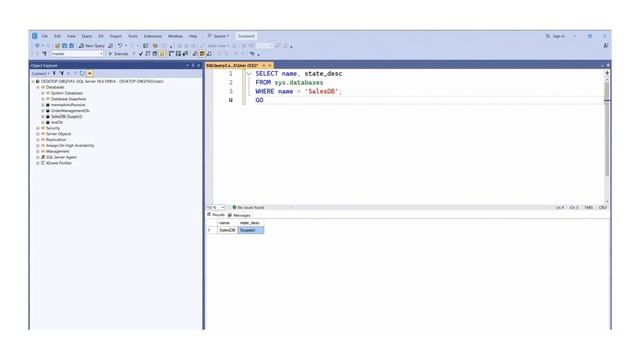Open the Edit menu
Screen dimensions: 640x360
click(x=58, y=36)
